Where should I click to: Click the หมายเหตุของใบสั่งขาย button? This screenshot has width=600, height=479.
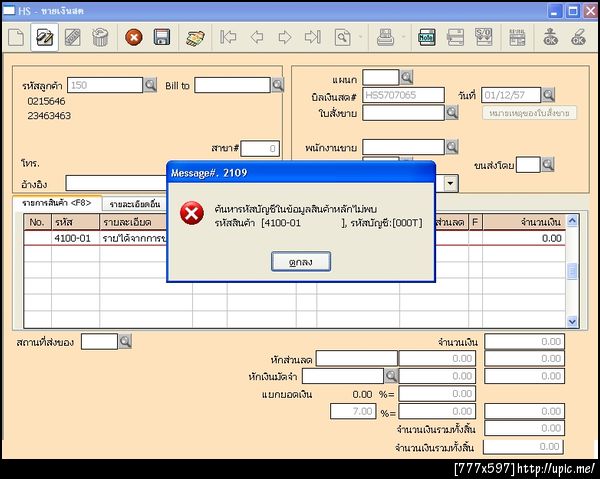point(529,113)
